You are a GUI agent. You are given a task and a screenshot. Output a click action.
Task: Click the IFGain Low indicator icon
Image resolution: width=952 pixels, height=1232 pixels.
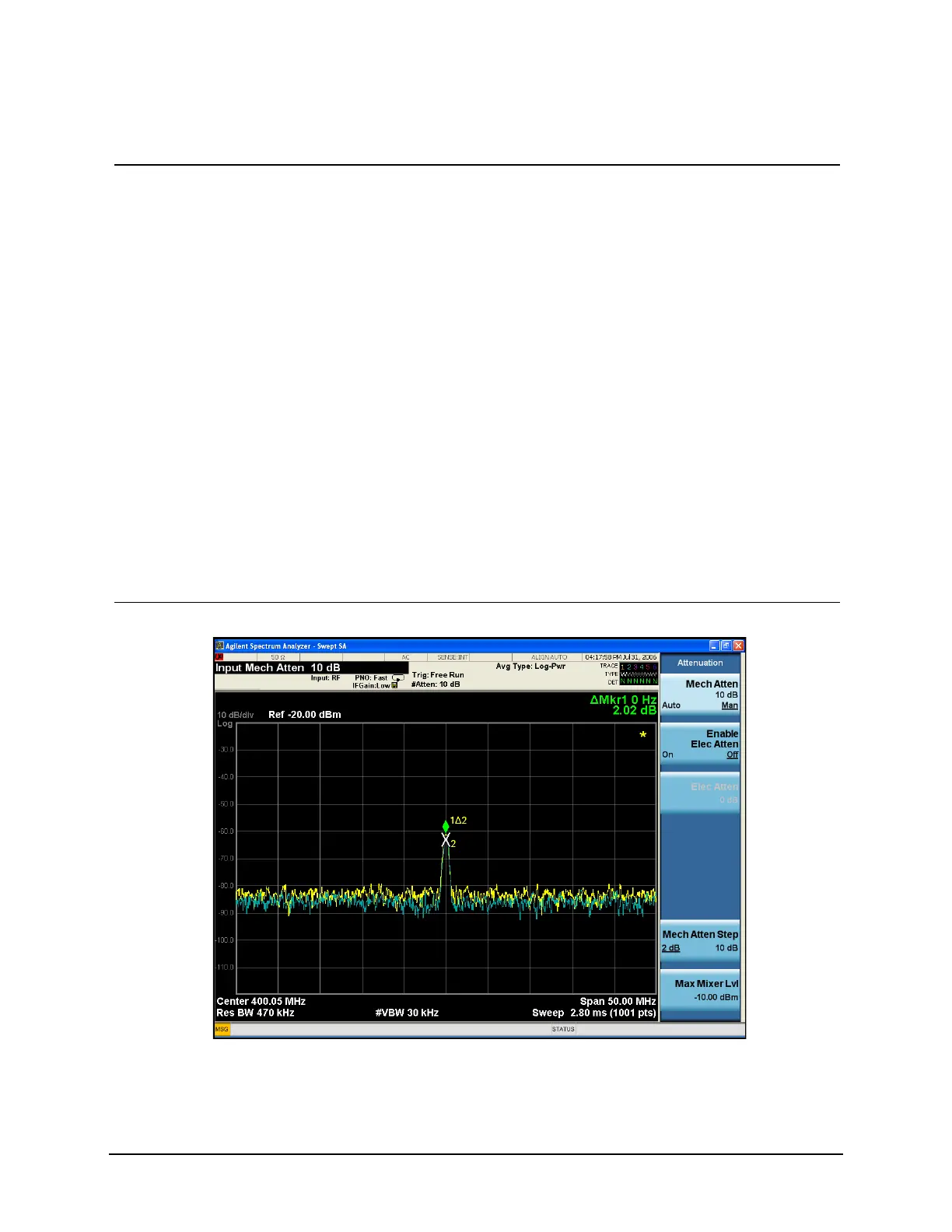click(x=395, y=685)
